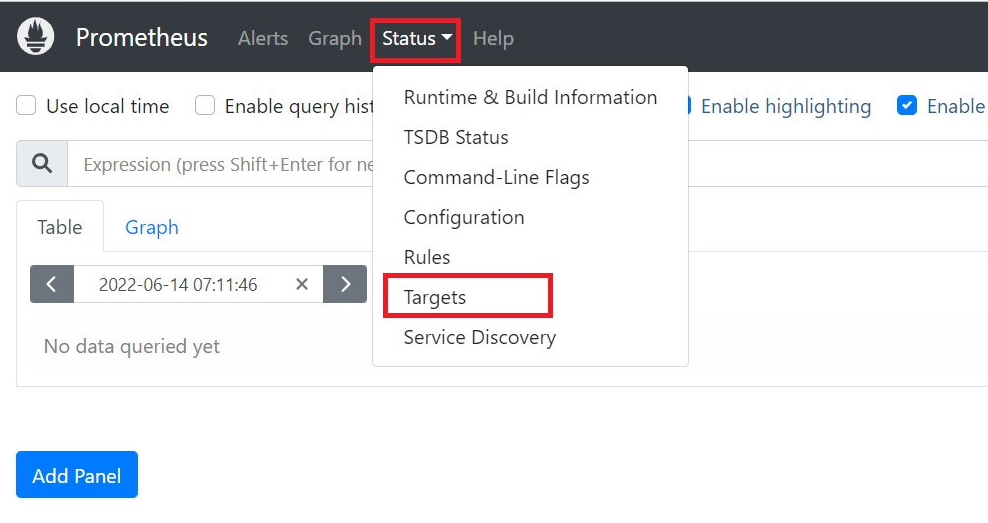Toggle the Enable highlighting checkbox

click(684, 106)
